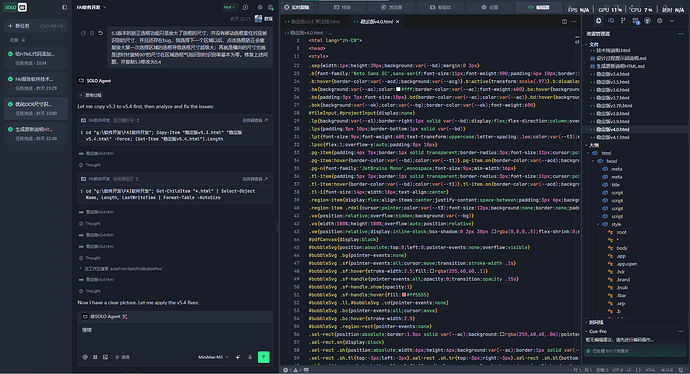Collapse the html node in the outline

[x=589, y=153]
